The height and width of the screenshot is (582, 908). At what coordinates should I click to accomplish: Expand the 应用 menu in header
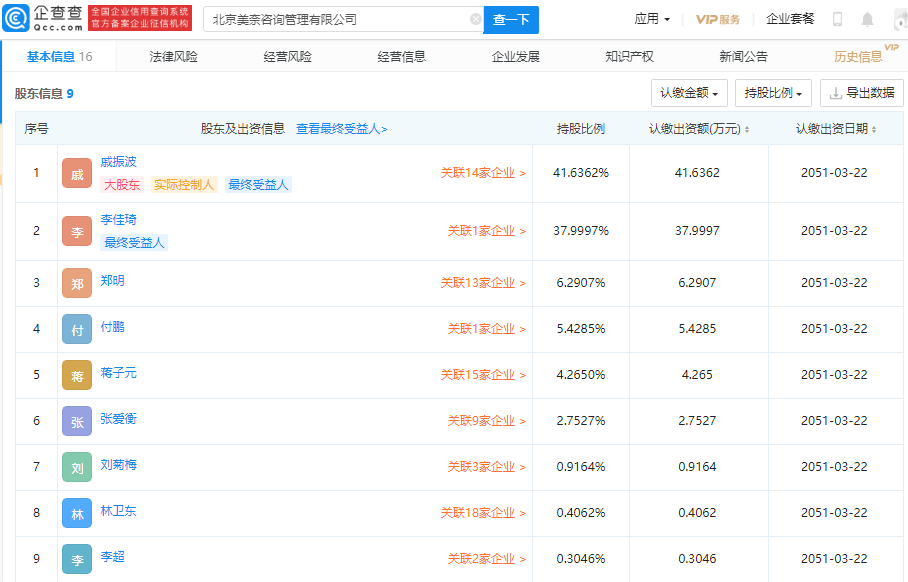pos(652,19)
